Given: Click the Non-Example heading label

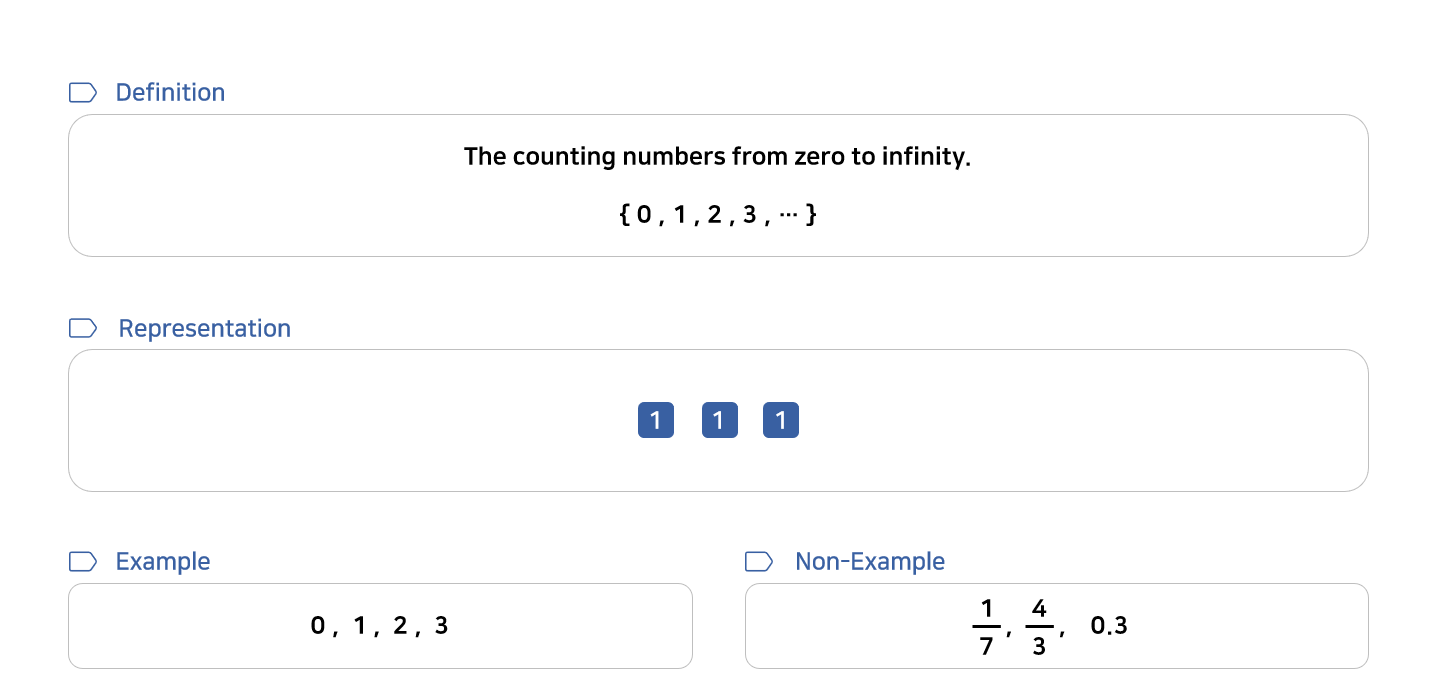Looking at the screenshot, I should click(x=870, y=562).
